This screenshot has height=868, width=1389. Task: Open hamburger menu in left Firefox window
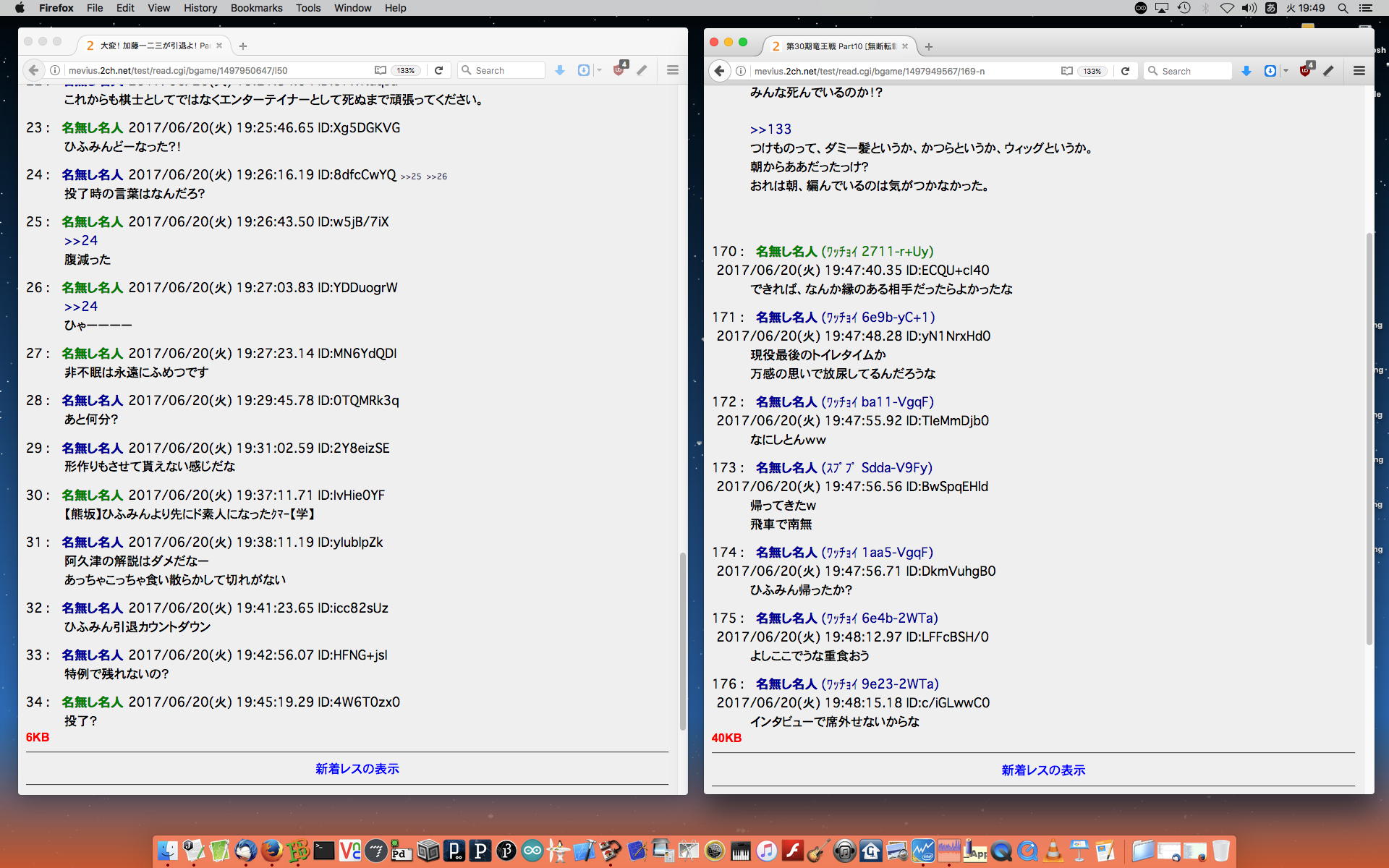point(672,70)
